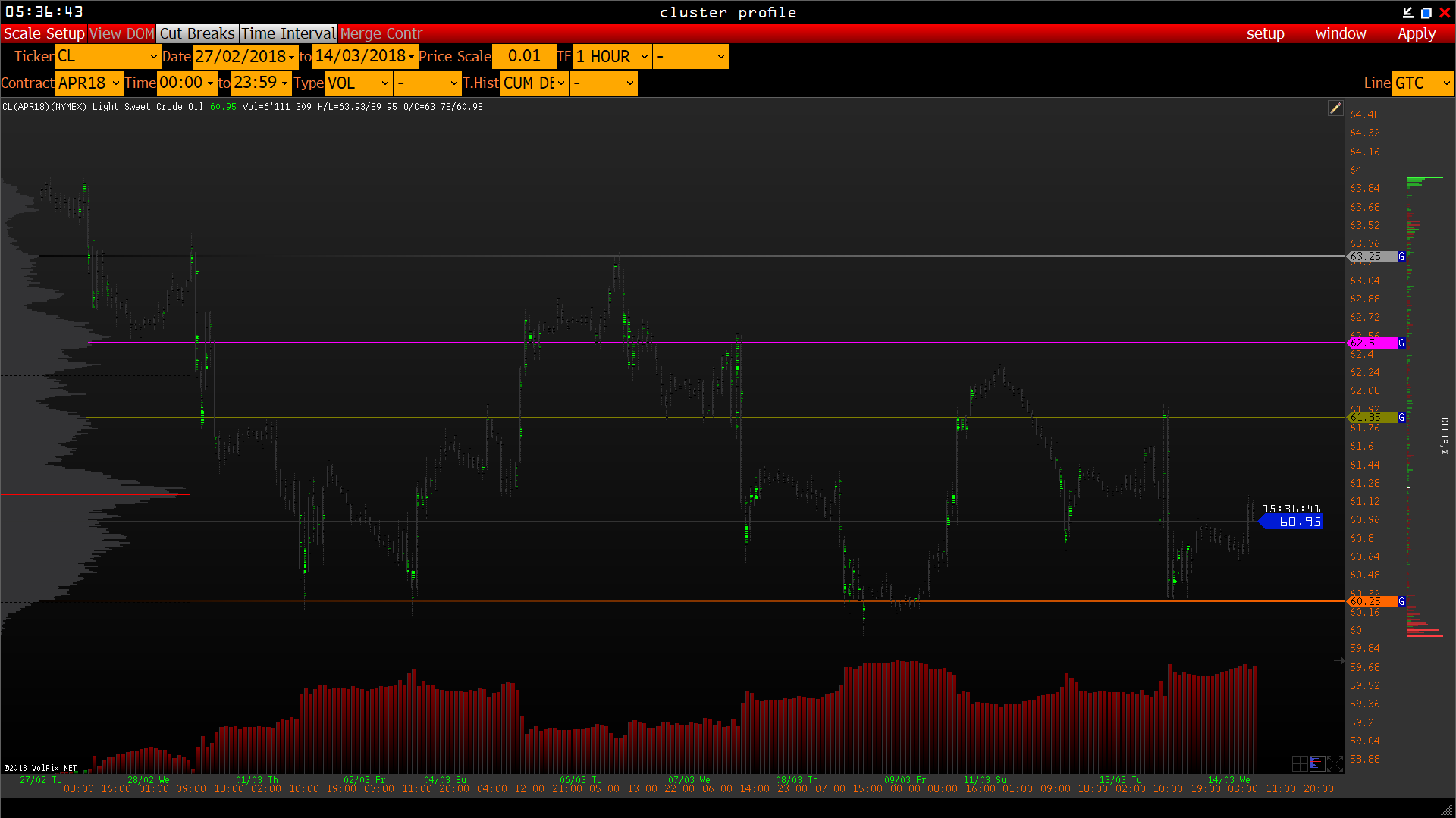The image size is (1456, 818).
Task: Click the dock window arrow icon
Action: click(x=1407, y=12)
